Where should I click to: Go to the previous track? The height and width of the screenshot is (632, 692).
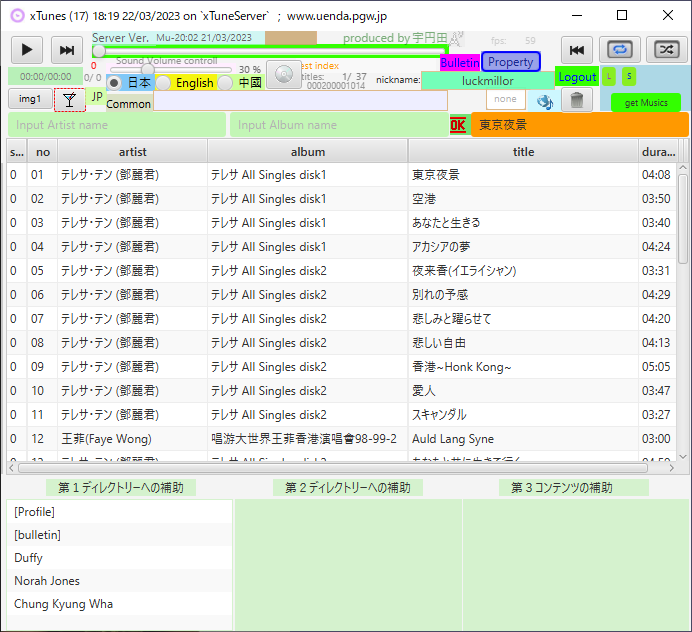[576, 50]
